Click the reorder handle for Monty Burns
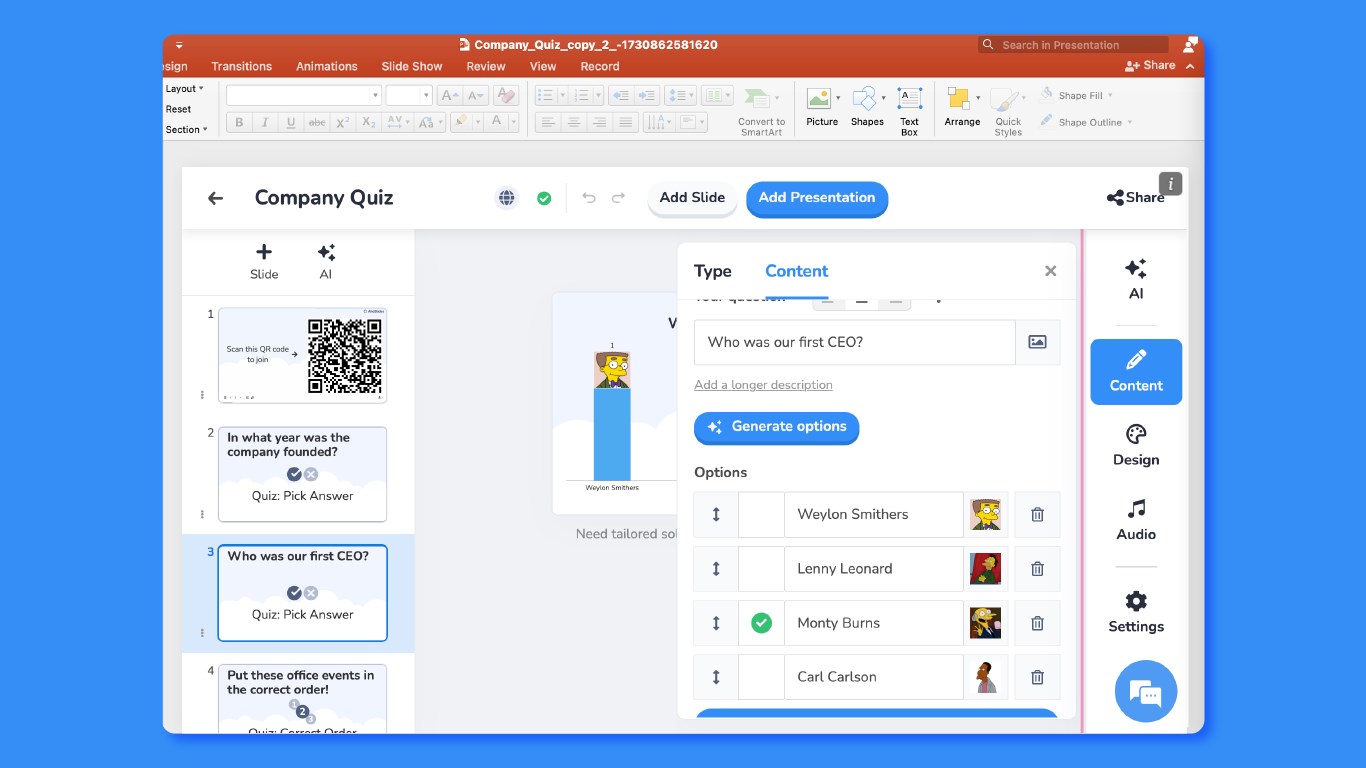Screen dimensions: 1366x768 click(716, 622)
